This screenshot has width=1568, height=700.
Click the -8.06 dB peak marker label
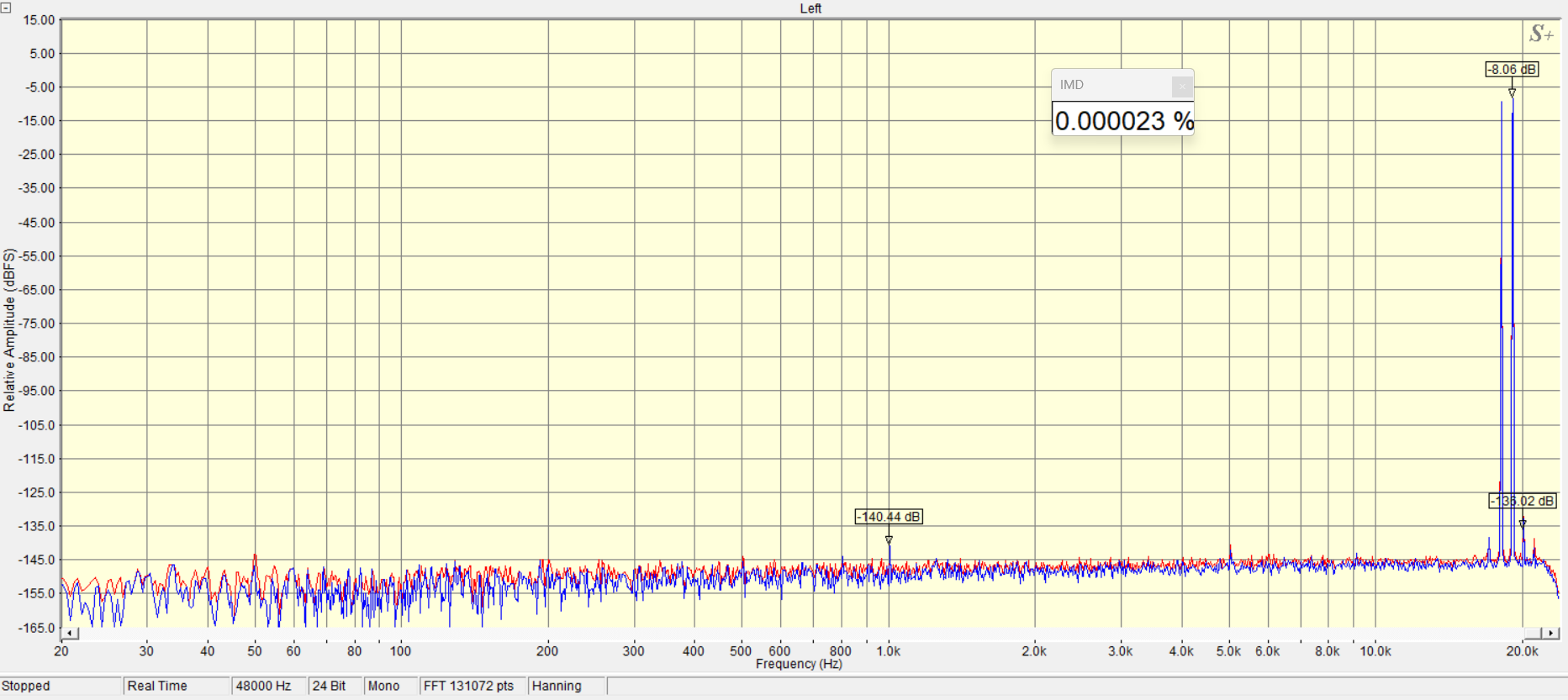click(1512, 70)
